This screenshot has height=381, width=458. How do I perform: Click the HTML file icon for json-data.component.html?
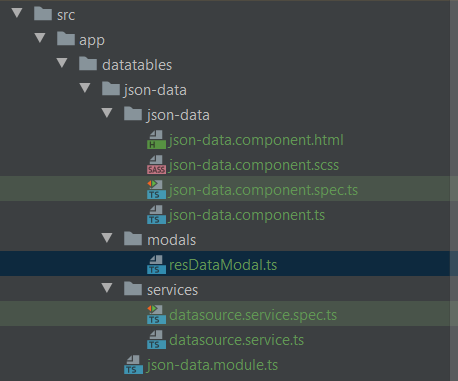[x=156, y=140]
